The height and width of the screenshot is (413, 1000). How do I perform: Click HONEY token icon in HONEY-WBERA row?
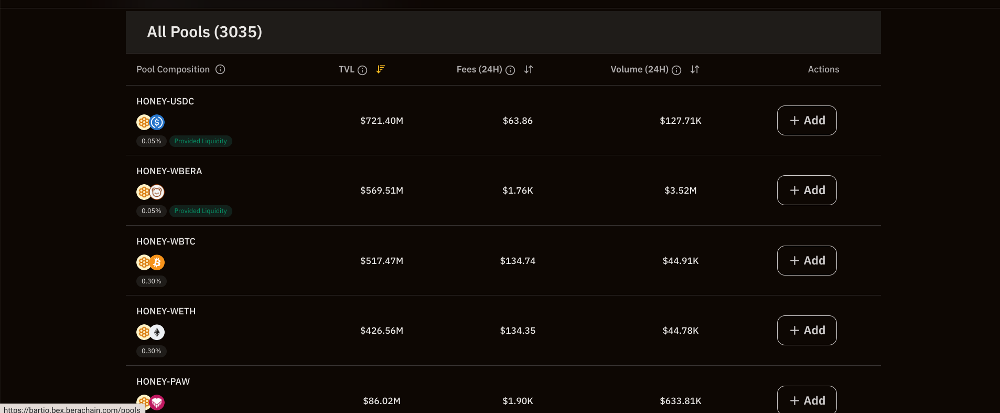144,192
